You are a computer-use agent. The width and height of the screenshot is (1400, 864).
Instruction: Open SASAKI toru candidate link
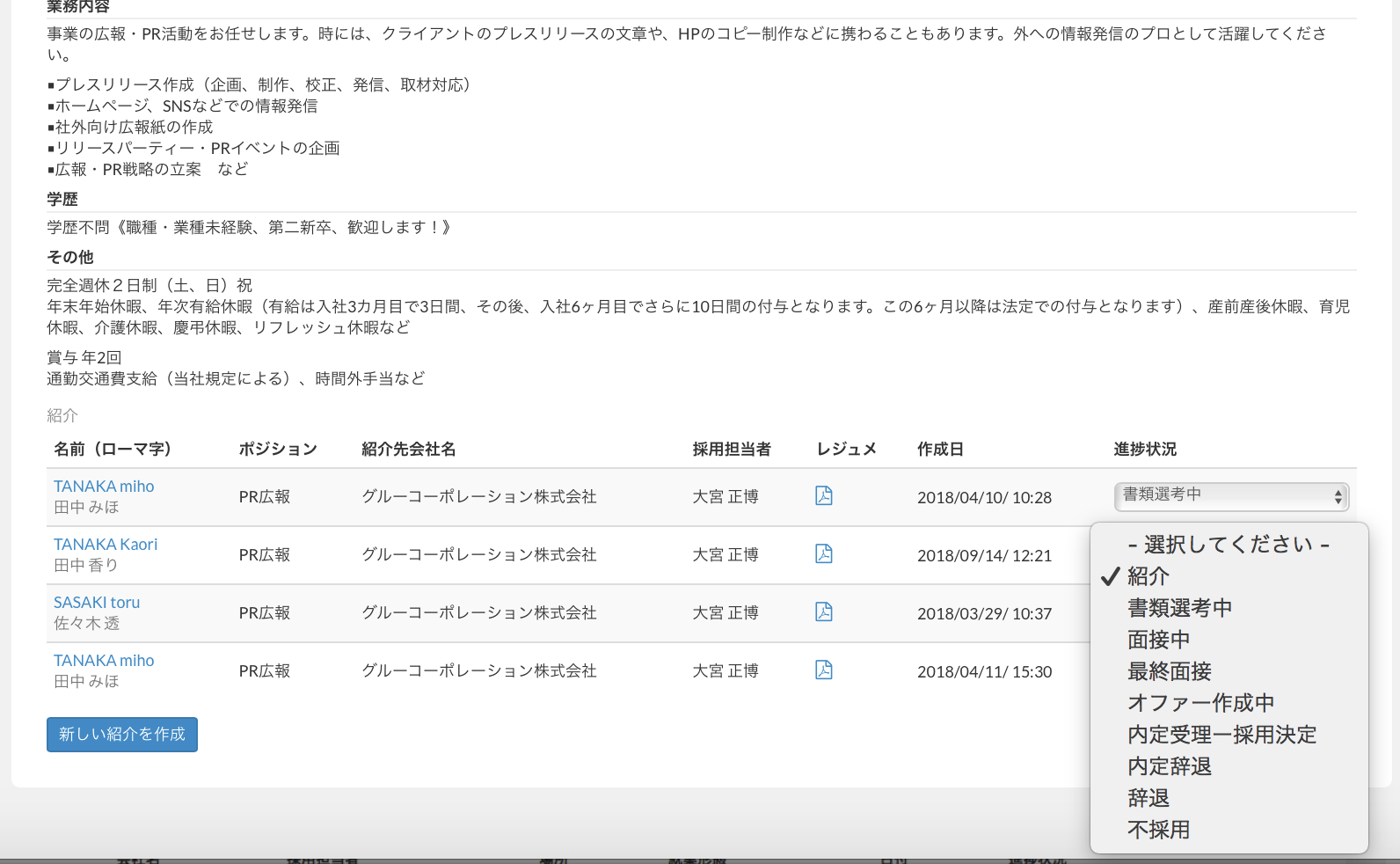(97, 603)
